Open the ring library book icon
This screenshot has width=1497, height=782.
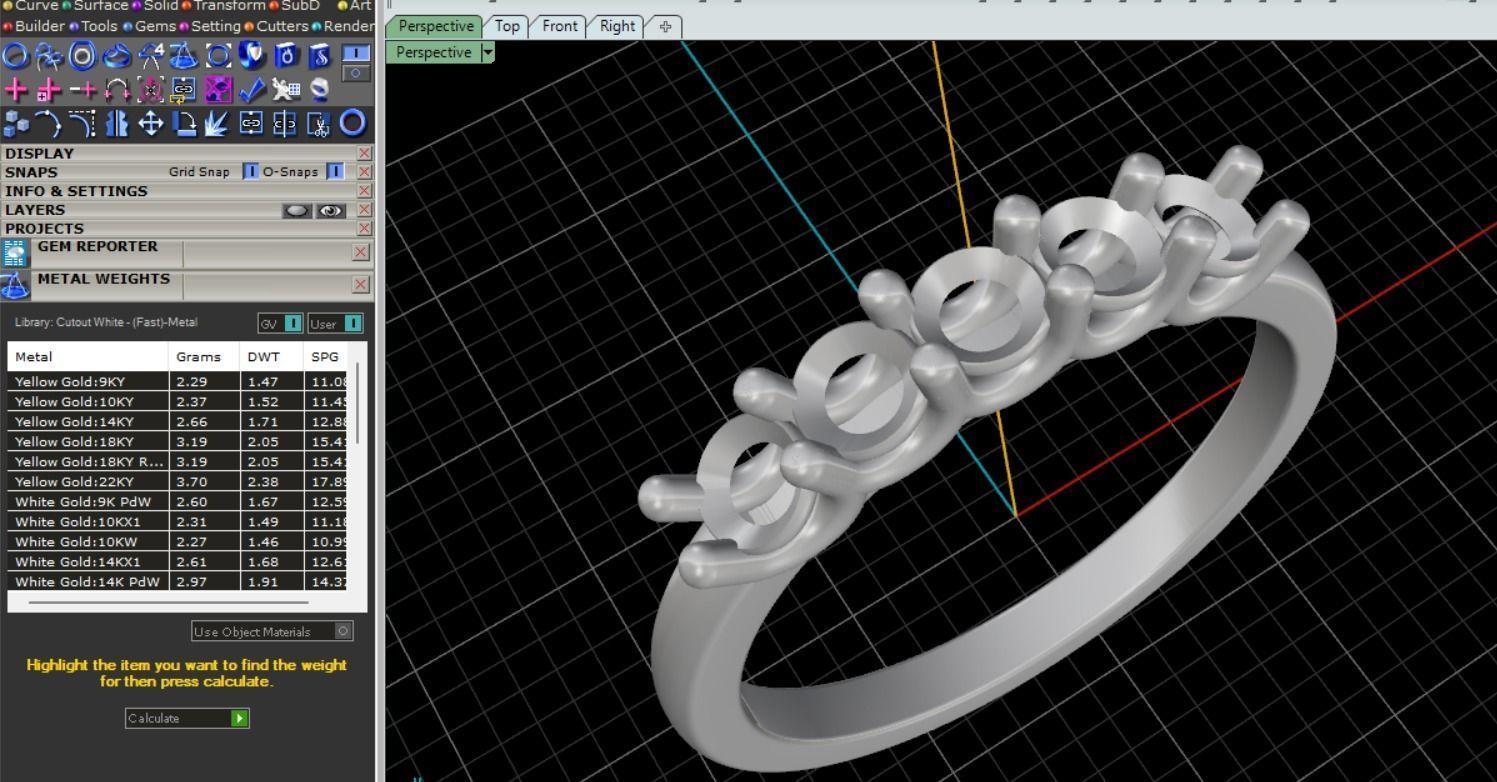[x=286, y=56]
